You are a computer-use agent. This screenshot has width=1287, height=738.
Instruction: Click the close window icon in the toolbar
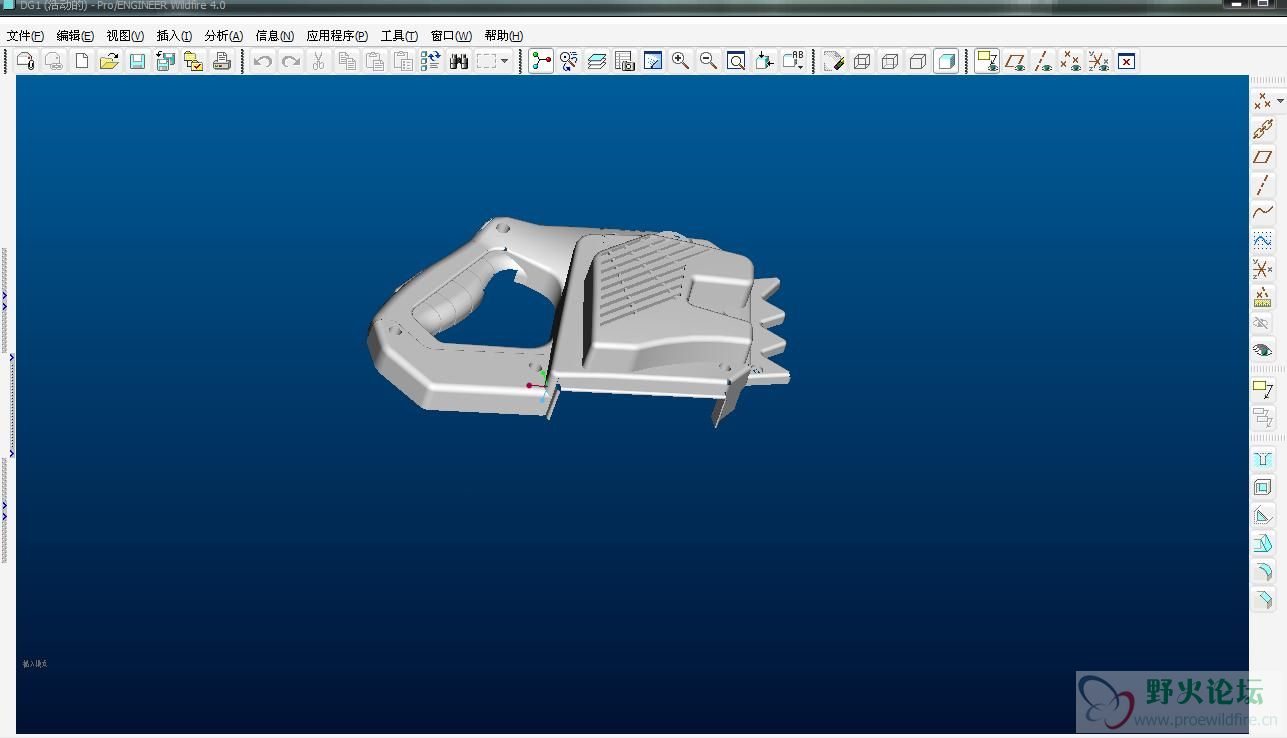click(x=1126, y=61)
